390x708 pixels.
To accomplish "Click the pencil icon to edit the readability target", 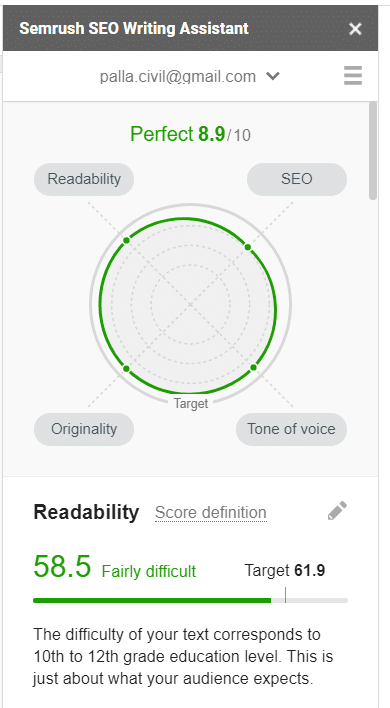I will 337,511.
